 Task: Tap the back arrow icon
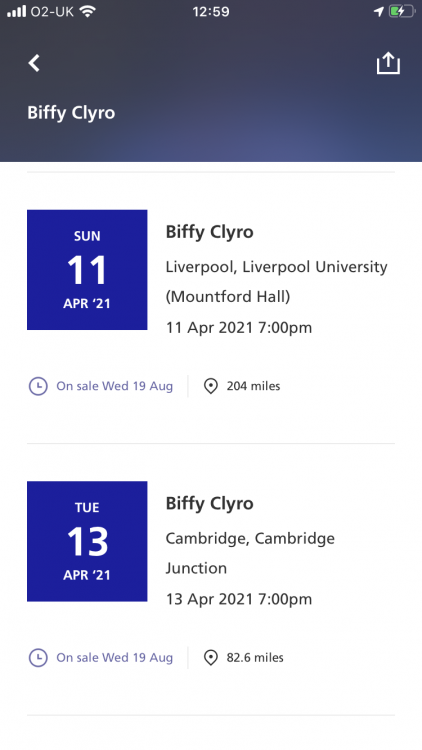(34, 63)
